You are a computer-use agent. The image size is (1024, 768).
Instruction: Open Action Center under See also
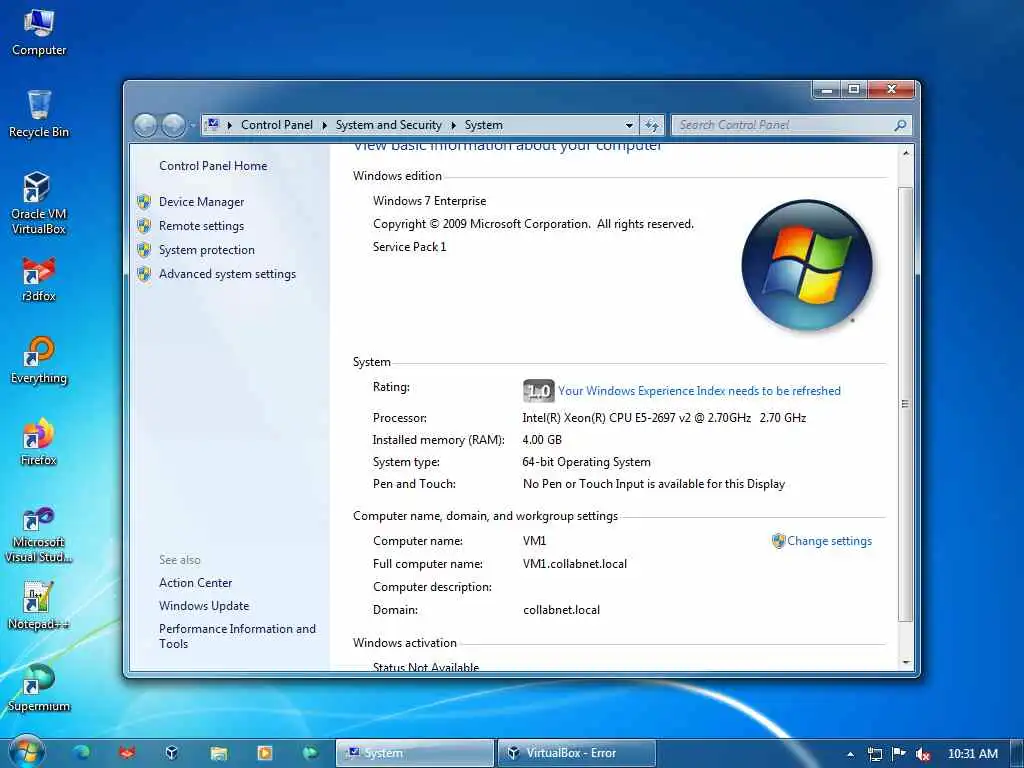pyautogui.click(x=195, y=583)
